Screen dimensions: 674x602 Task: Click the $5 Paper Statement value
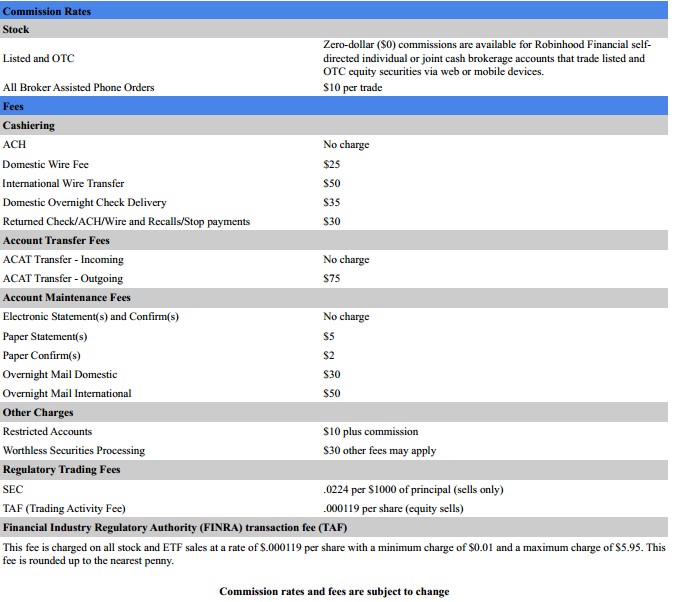coord(328,336)
